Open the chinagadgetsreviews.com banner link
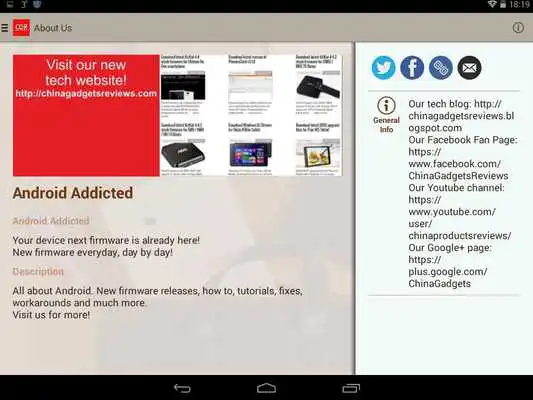The image size is (533, 400). pos(86,93)
